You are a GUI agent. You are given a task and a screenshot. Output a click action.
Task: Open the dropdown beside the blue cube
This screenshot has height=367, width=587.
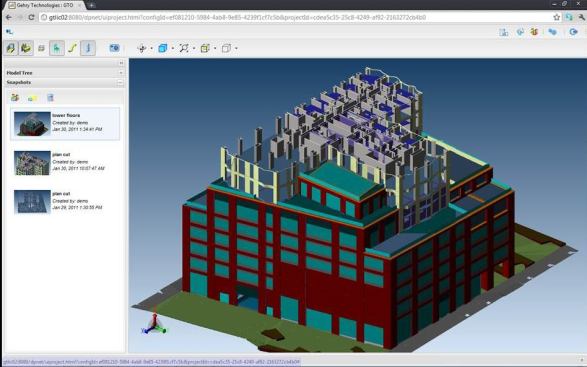click(173, 48)
